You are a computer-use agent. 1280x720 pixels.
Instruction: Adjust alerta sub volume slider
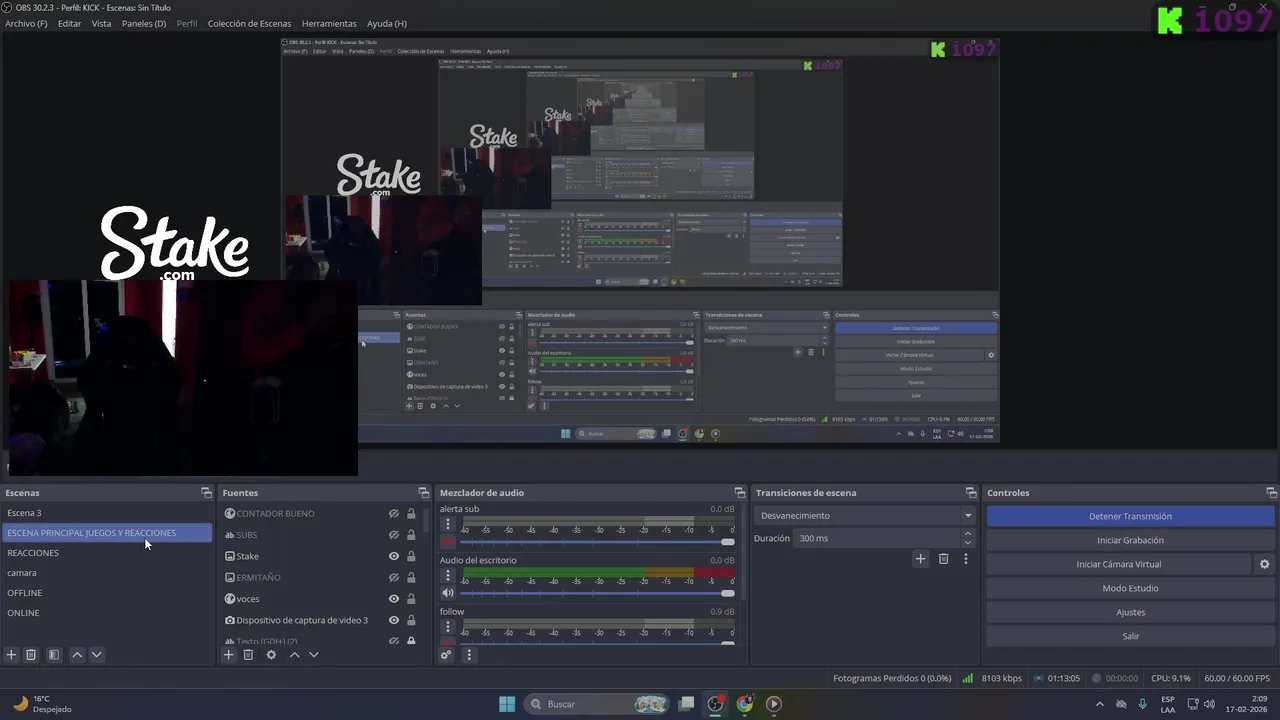coord(597,542)
